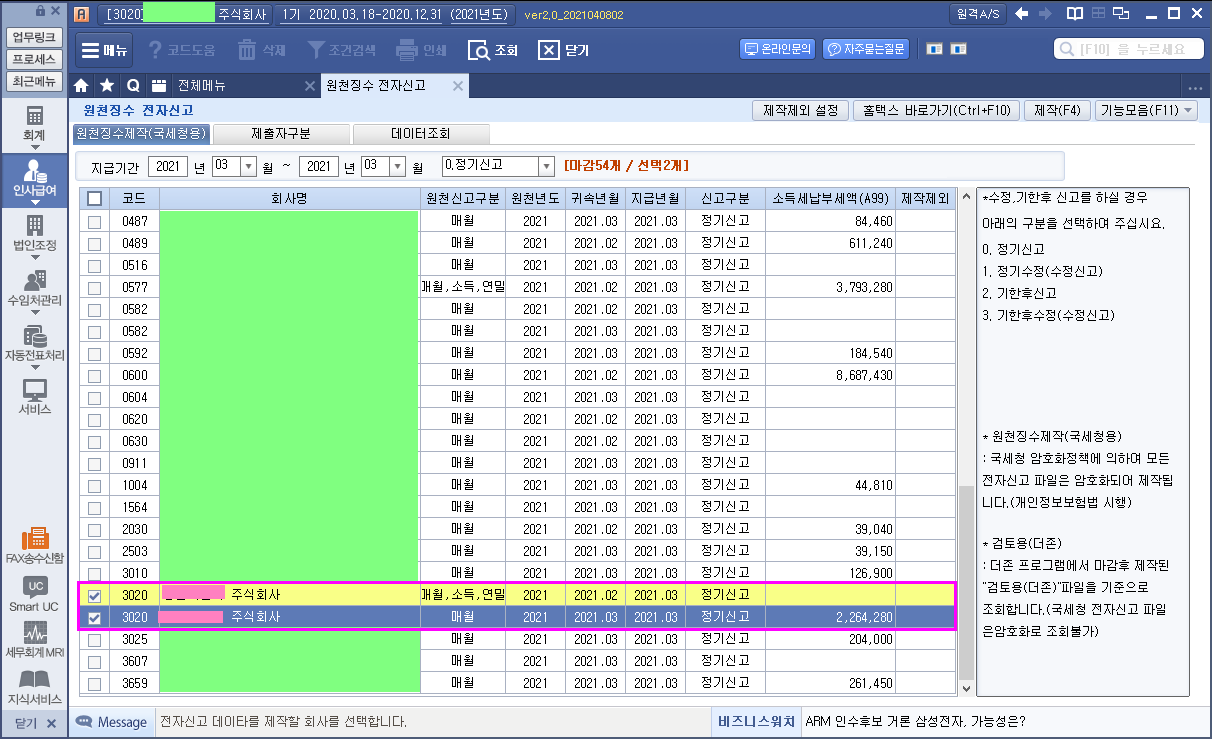Expand the 기능모음(F11) dropdown

click(x=1146, y=110)
